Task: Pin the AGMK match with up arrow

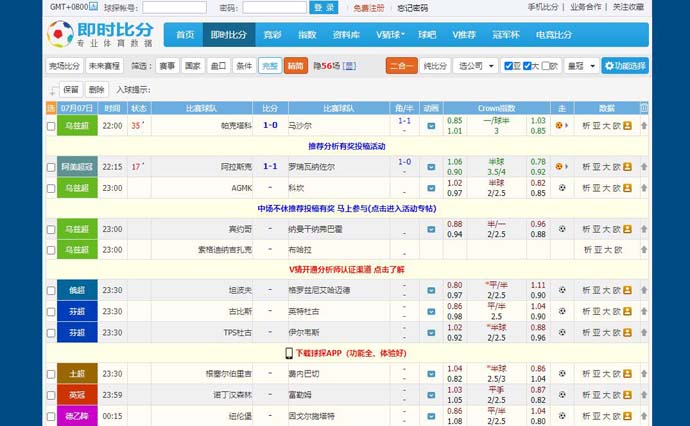Action: click(644, 188)
